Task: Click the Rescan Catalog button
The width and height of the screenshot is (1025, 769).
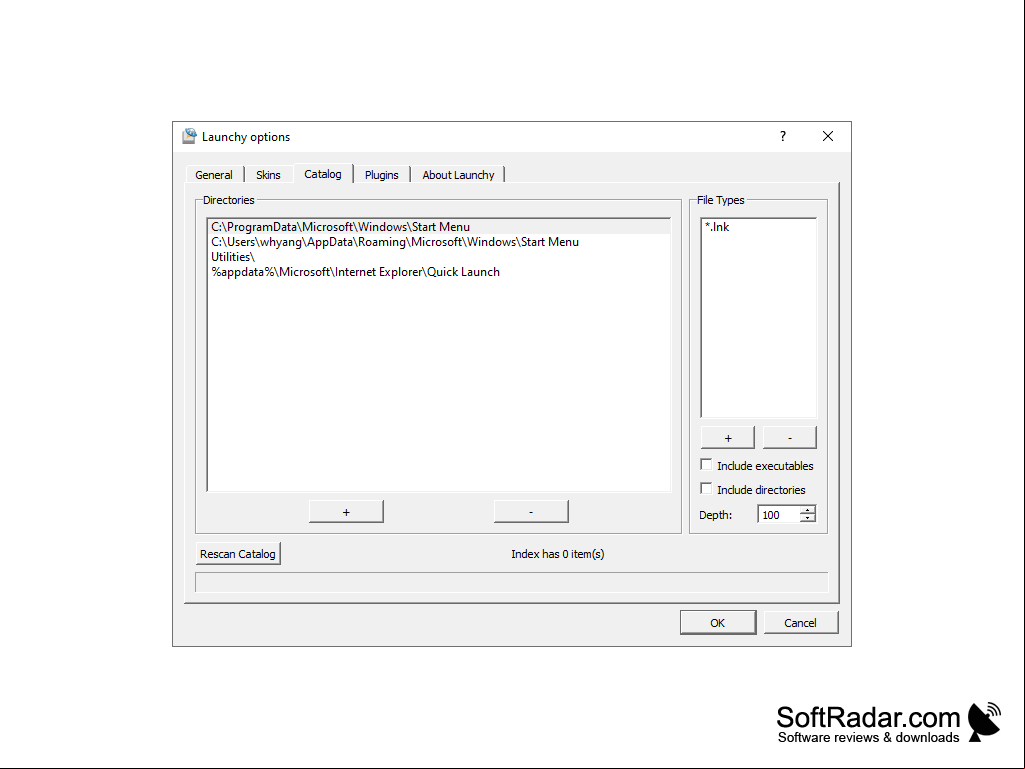Action: (x=238, y=554)
